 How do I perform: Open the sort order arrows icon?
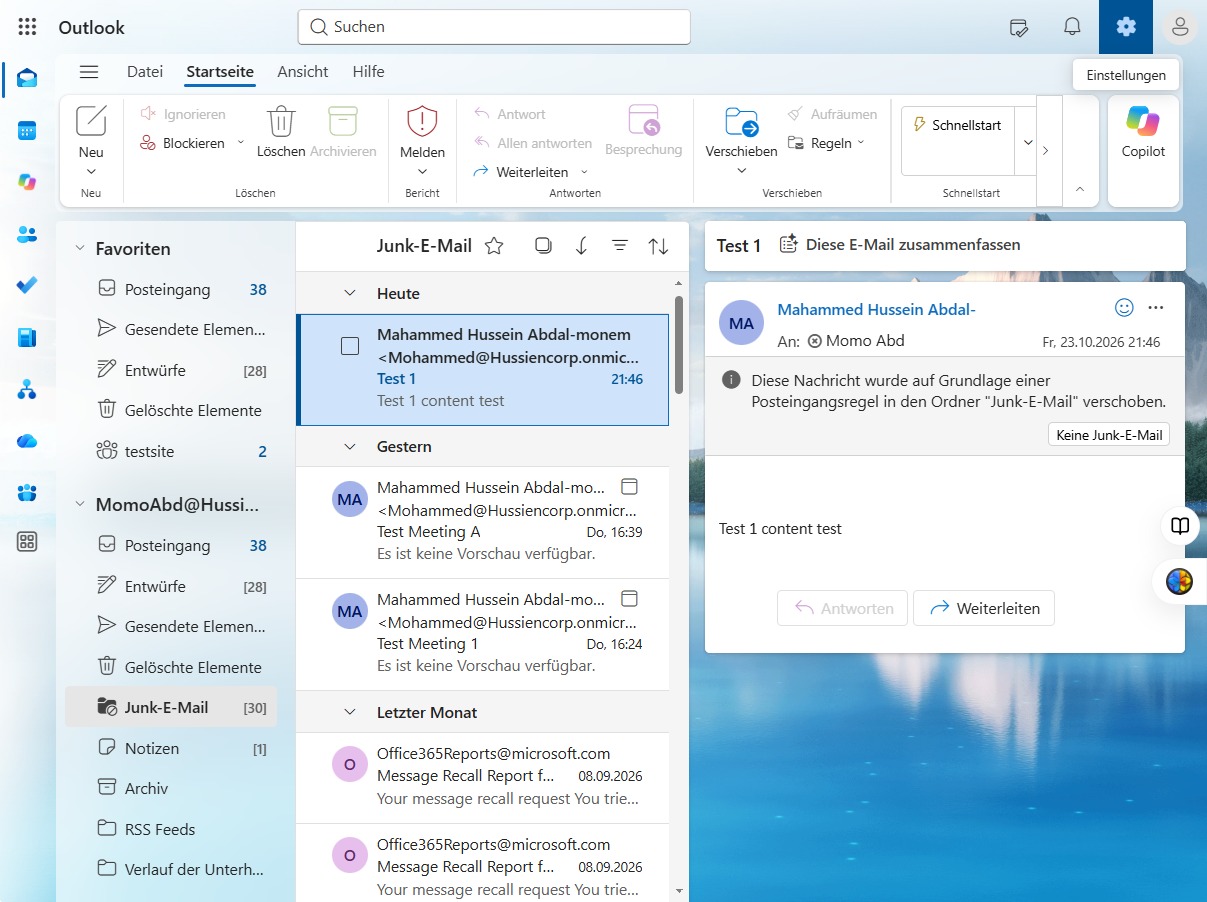pyautogui.click(x=658, y=246)
